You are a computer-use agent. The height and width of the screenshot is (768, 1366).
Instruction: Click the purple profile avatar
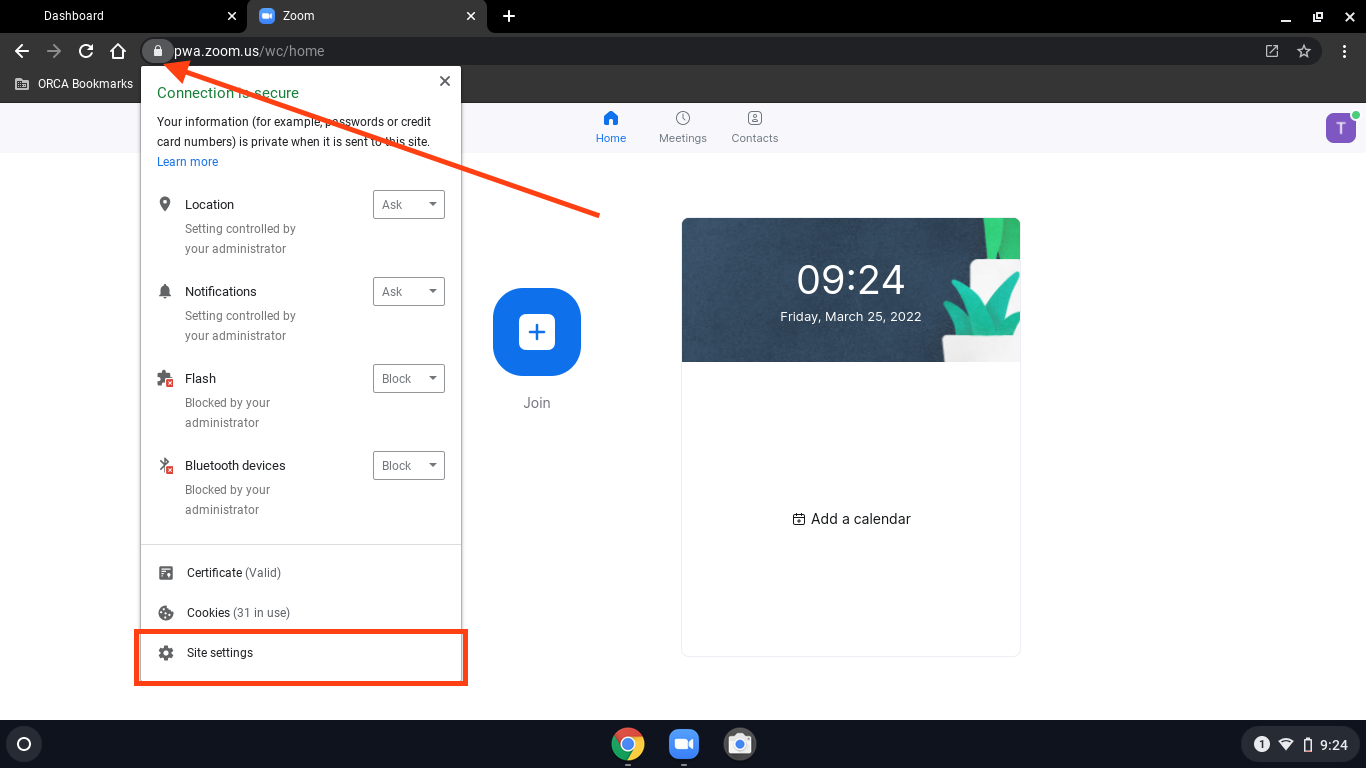(x=1340, y=128)
